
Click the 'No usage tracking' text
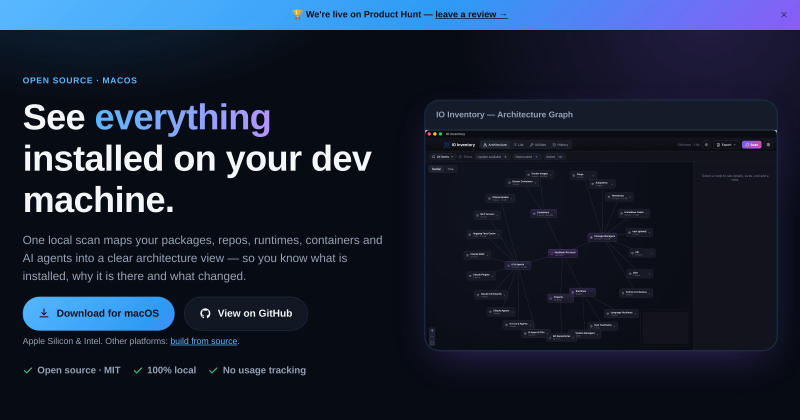264,370
